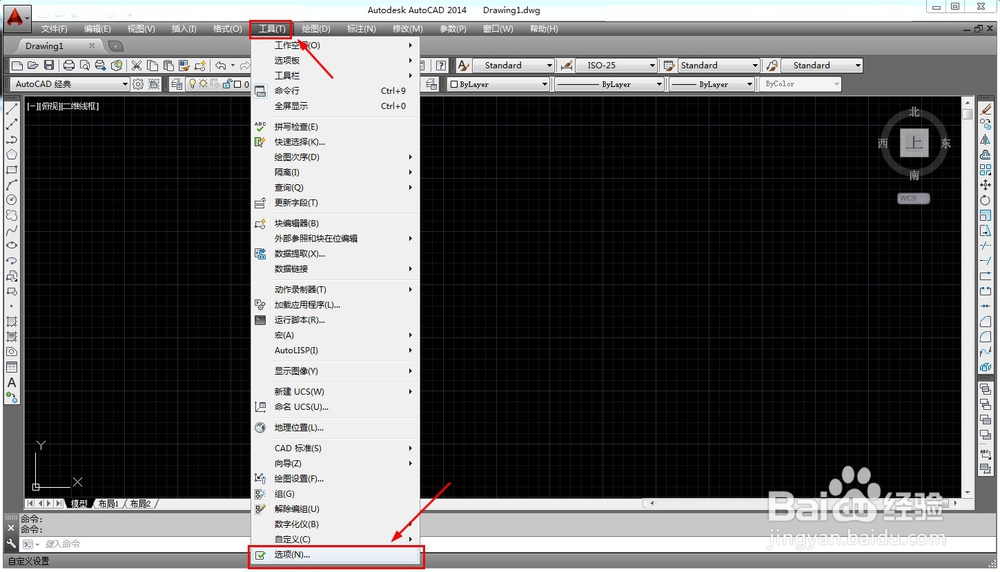Open the 帮助(H) menu
Screen dimensions: 1000x572
tap(544, 29)
